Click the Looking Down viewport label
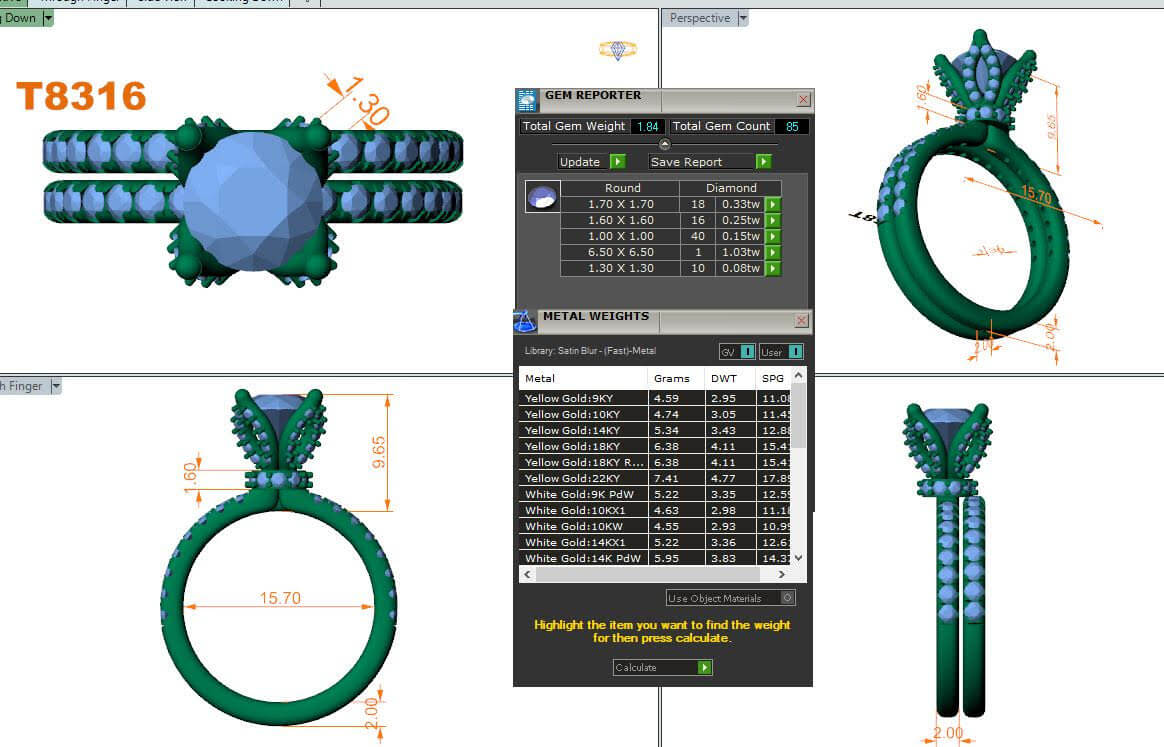 (x=20, y=18)
